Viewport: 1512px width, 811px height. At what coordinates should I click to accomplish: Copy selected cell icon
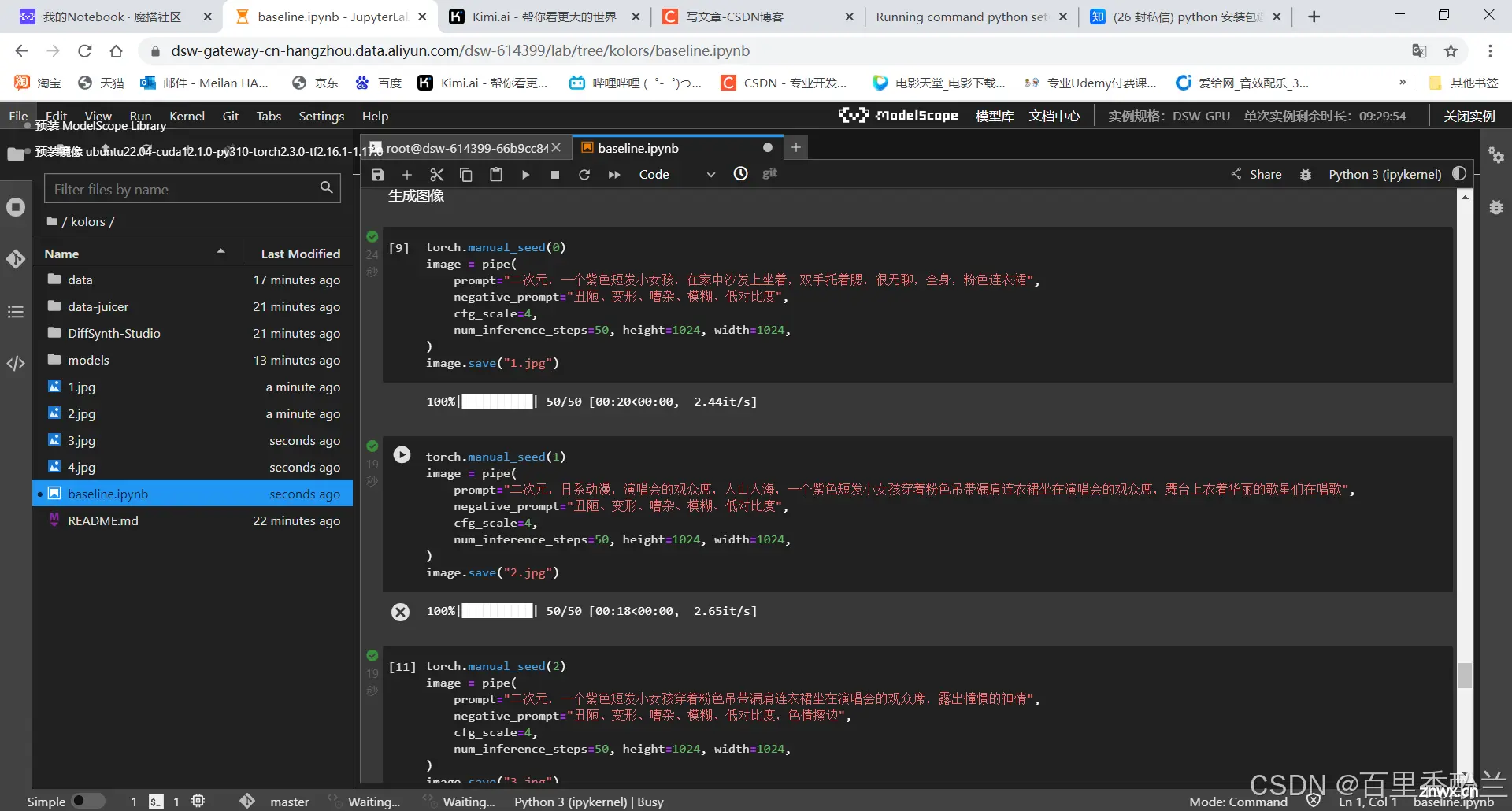tap(466, 175)
